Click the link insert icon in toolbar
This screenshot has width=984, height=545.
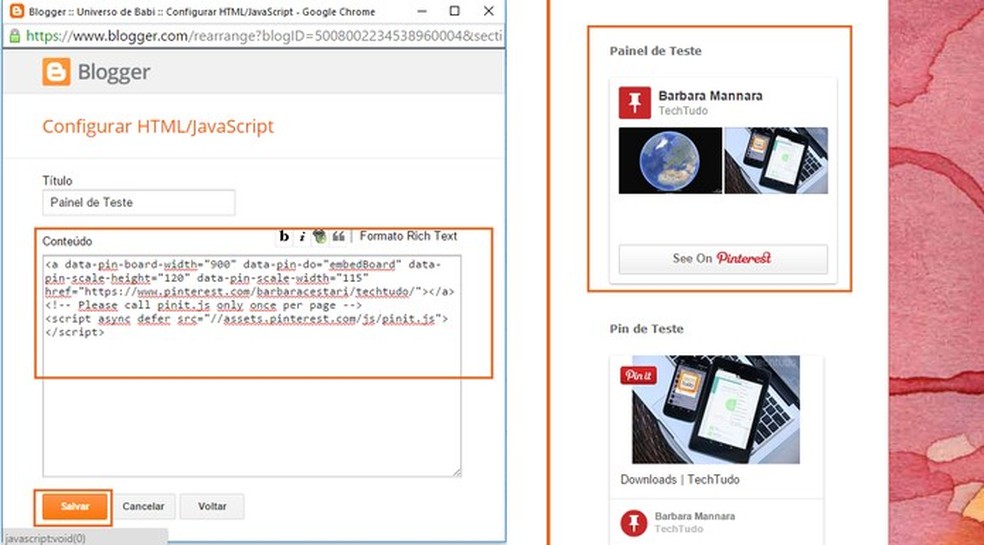pos(320,237)
